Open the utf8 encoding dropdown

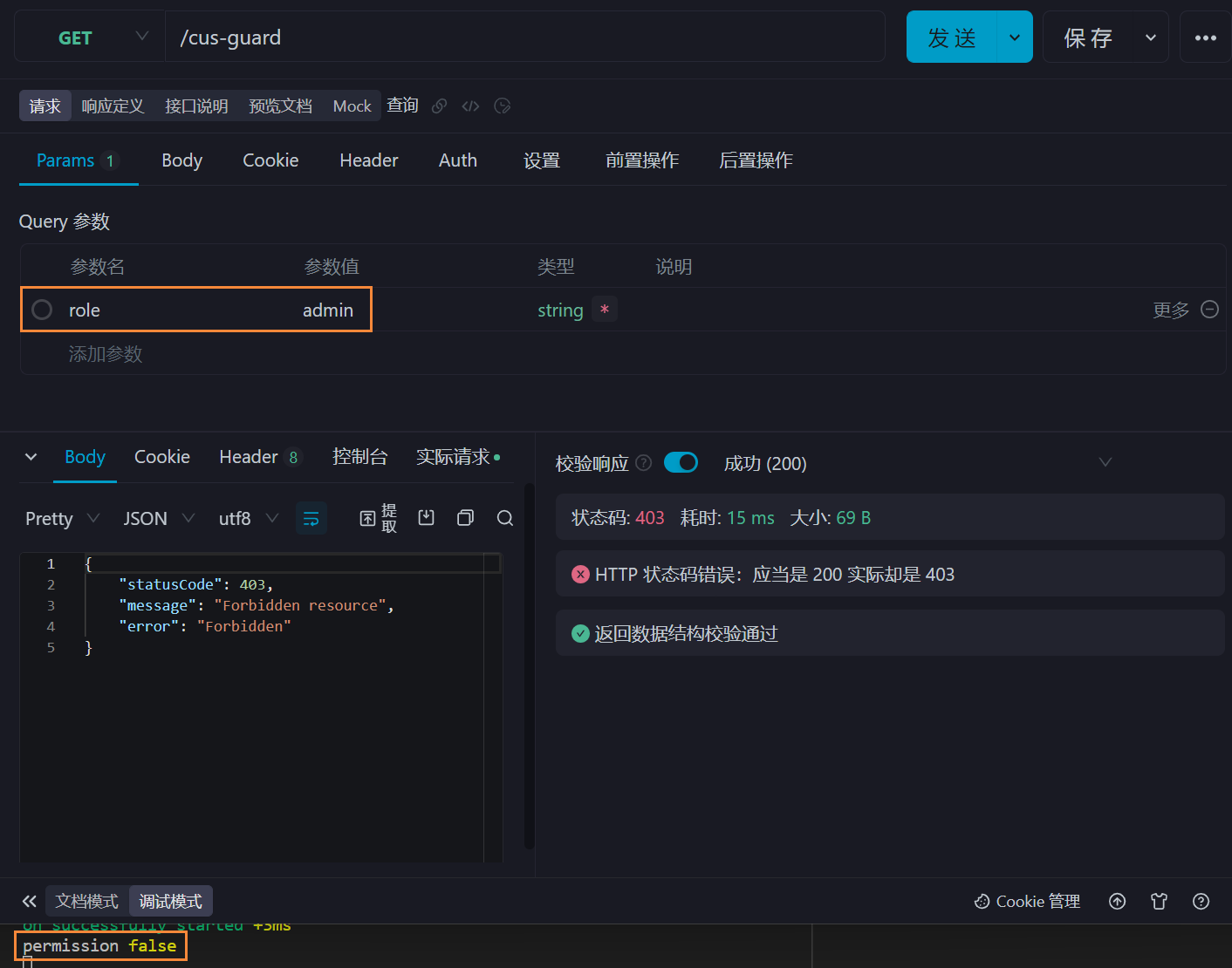pos(248,519)
